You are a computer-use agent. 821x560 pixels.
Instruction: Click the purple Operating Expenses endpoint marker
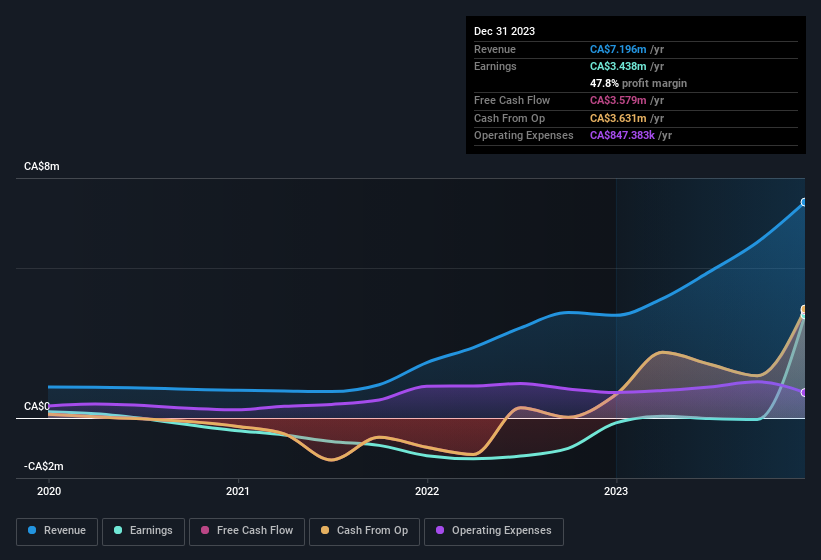point(804,393)
